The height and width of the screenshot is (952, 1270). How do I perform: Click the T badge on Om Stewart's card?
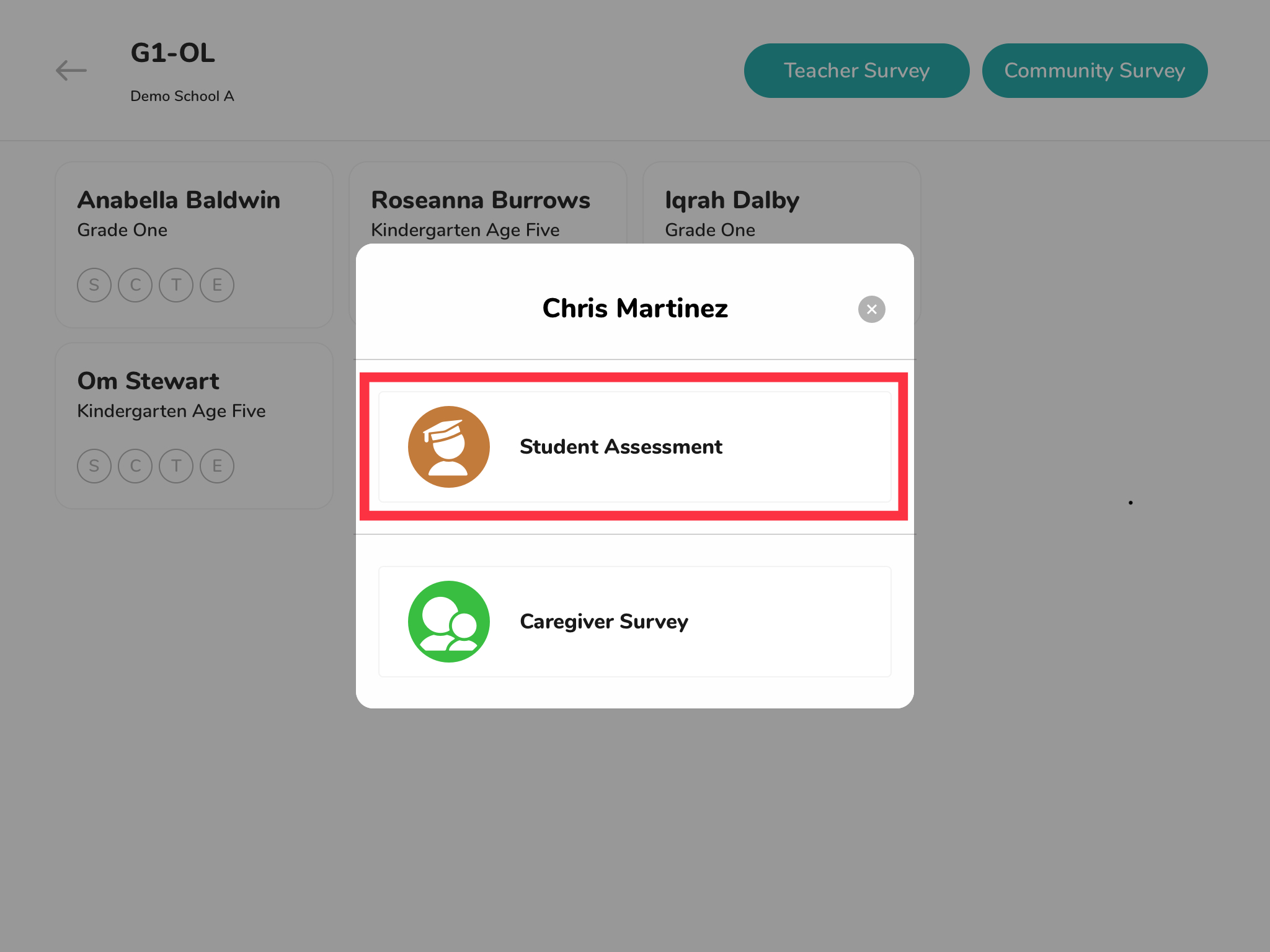click(176, 466)
